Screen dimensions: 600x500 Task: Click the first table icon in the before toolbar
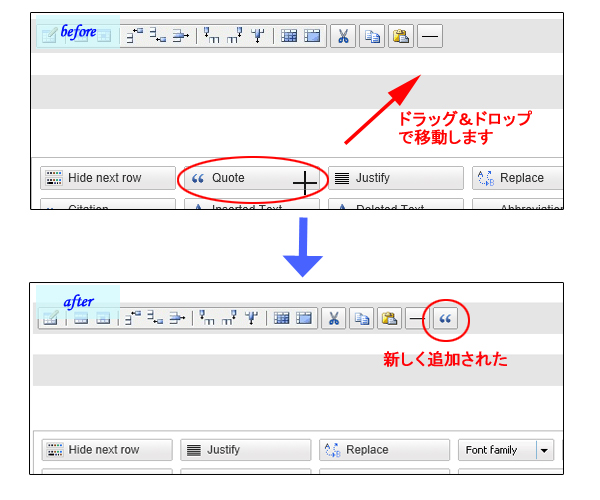click(289, 36)
